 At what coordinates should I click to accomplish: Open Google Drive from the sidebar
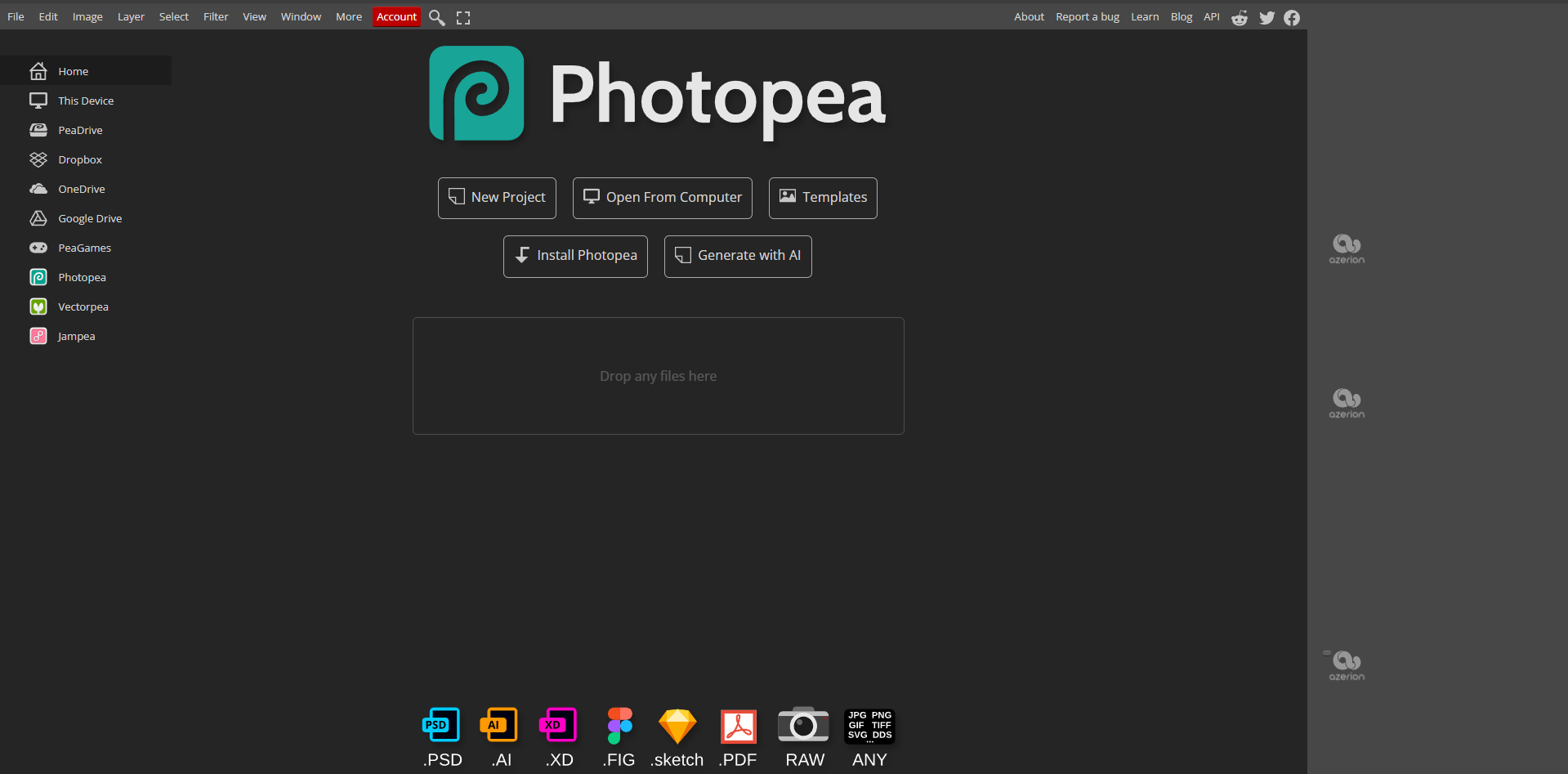click(89, 218)
